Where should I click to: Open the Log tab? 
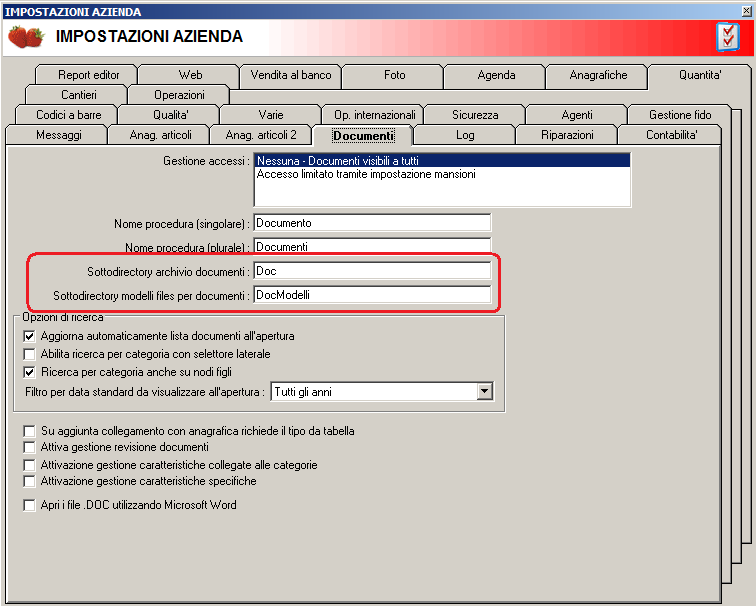click(x=465, y=135)
